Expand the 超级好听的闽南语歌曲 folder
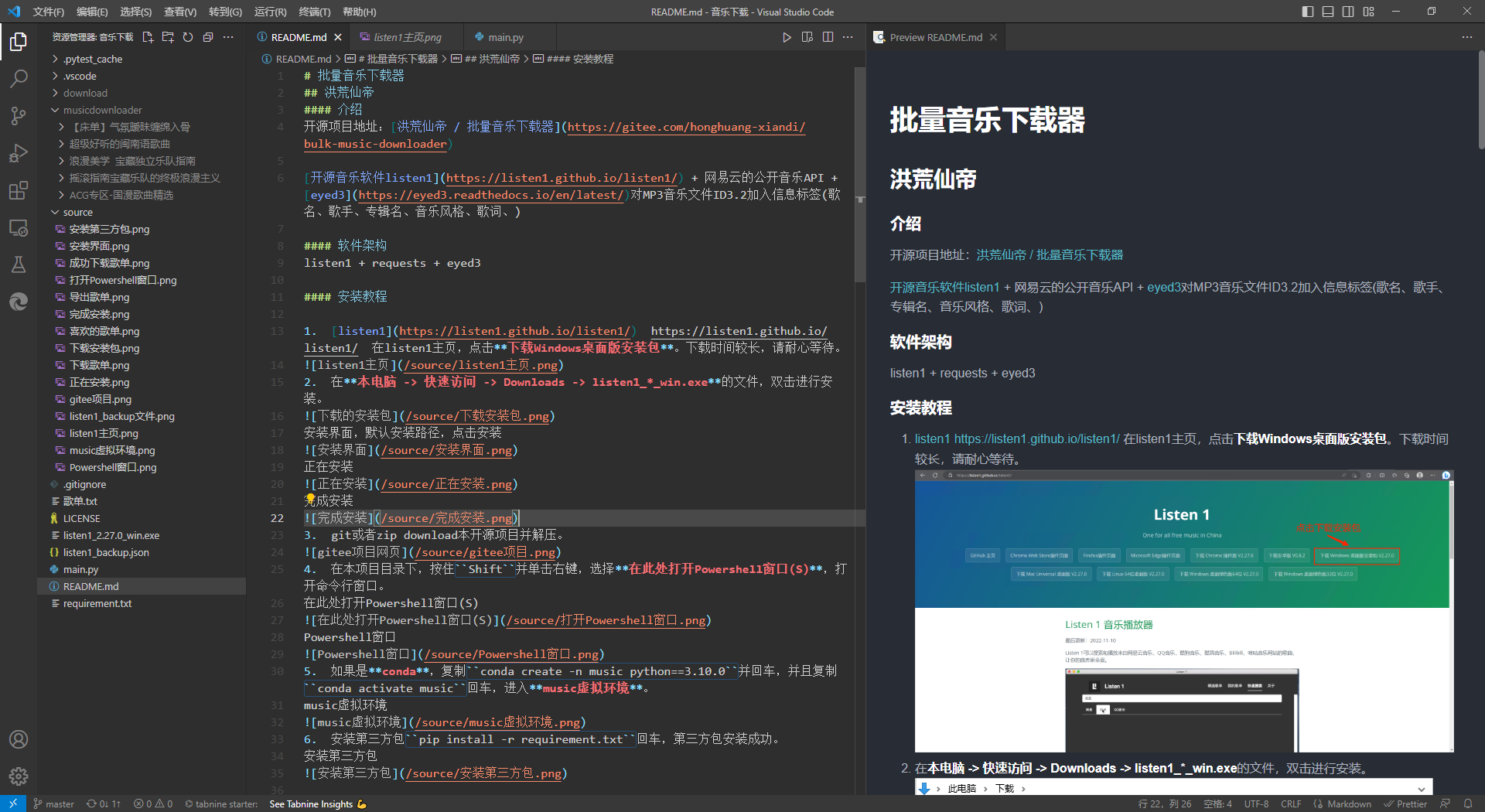The width and height of the screenshot is (1485, 812). click(142, 144)
